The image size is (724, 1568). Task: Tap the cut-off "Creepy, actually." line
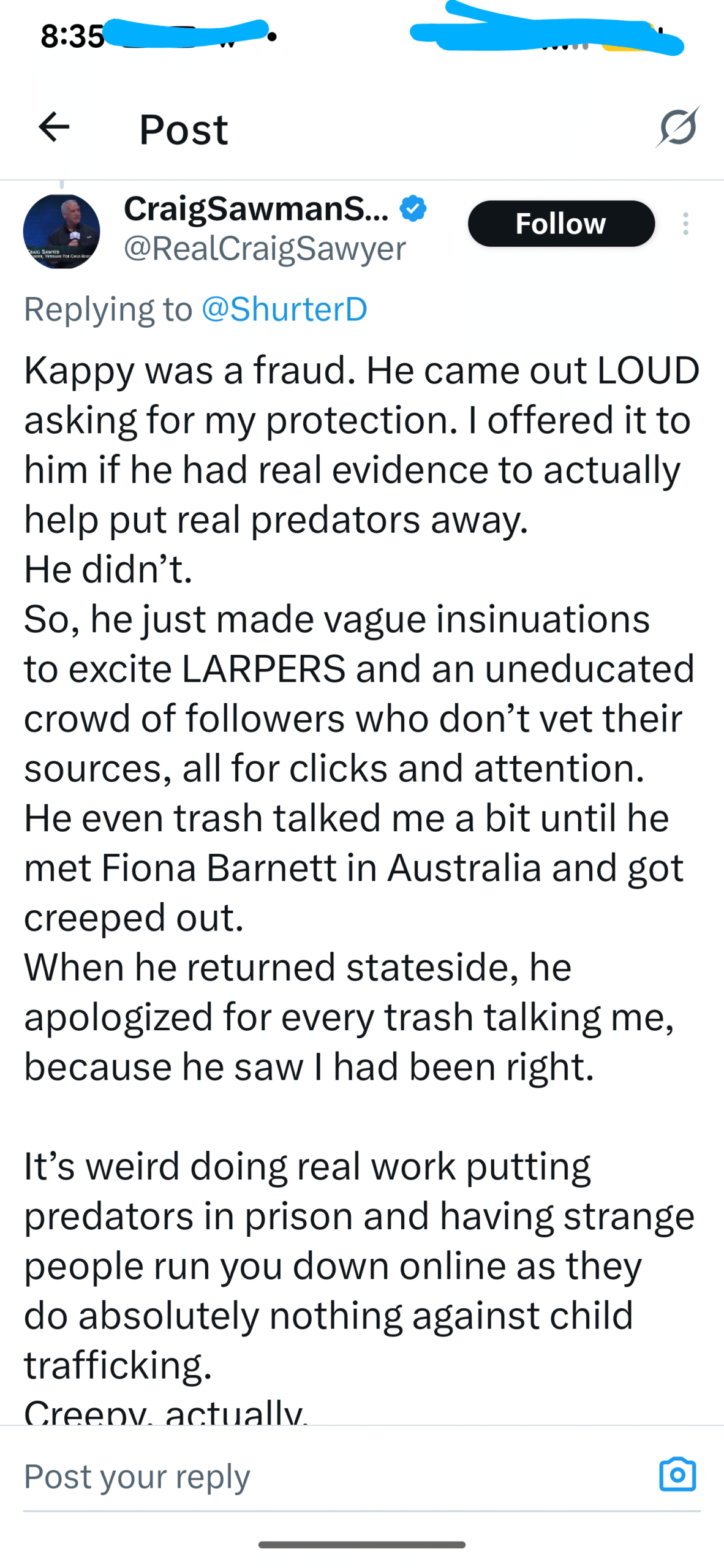165,1410
